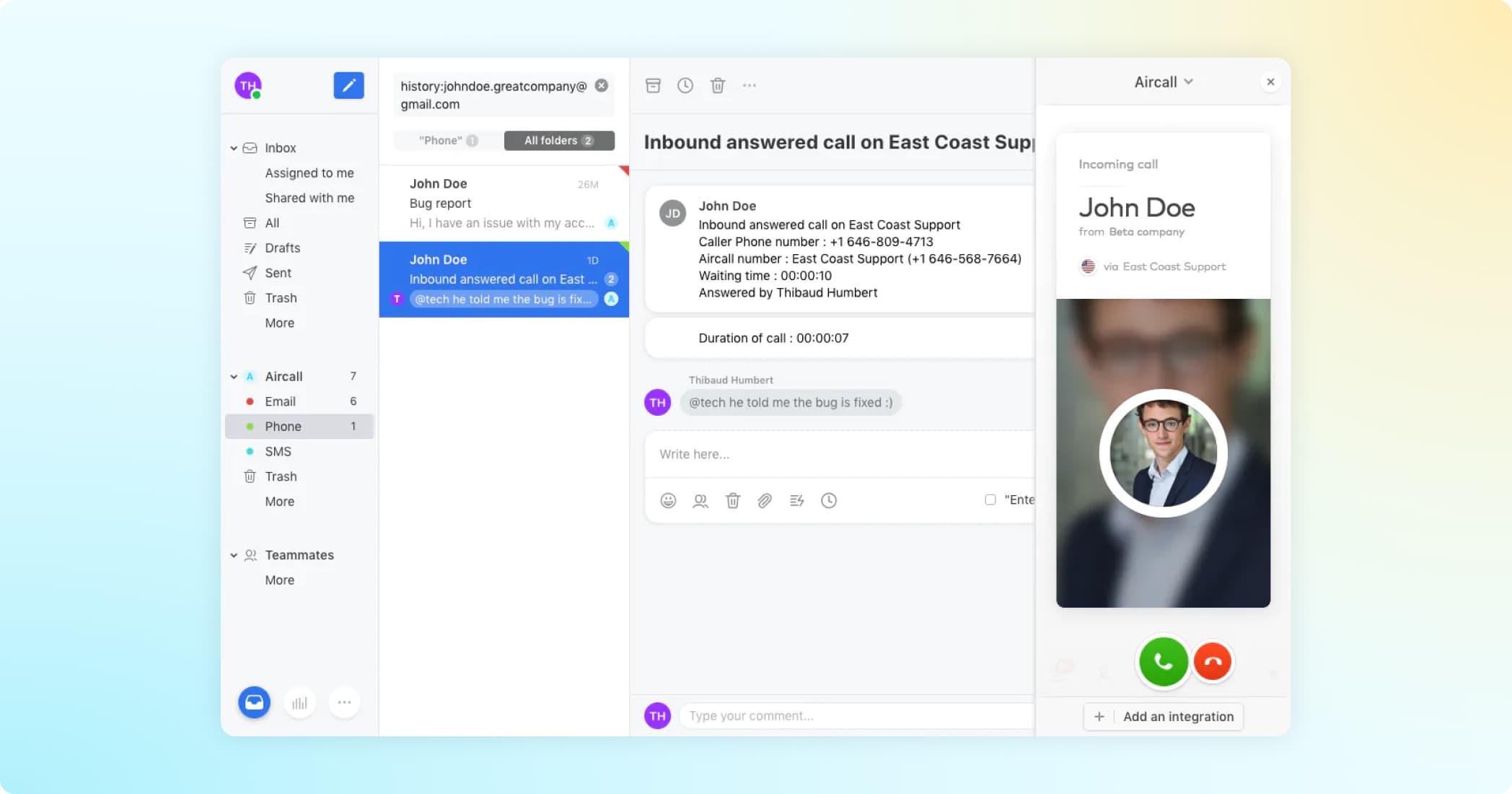Click the Duration of call message card
Screen dimensions: 1512x794
coord(840,338)
